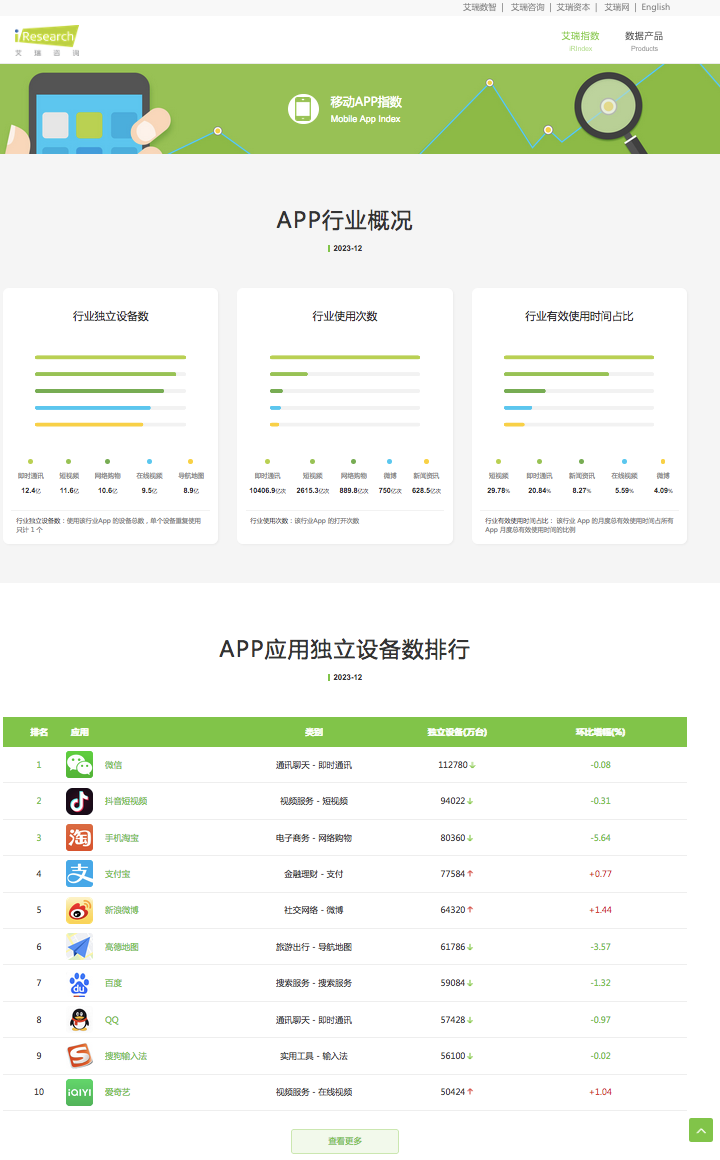Viewport: 720px width, 1160px height.
Task: Click the 94022 device count value
Action: pos(453,801)
